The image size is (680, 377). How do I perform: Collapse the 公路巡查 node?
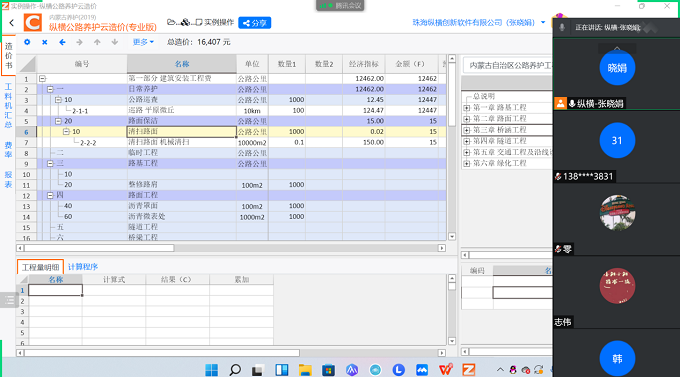tap(59, 100)
